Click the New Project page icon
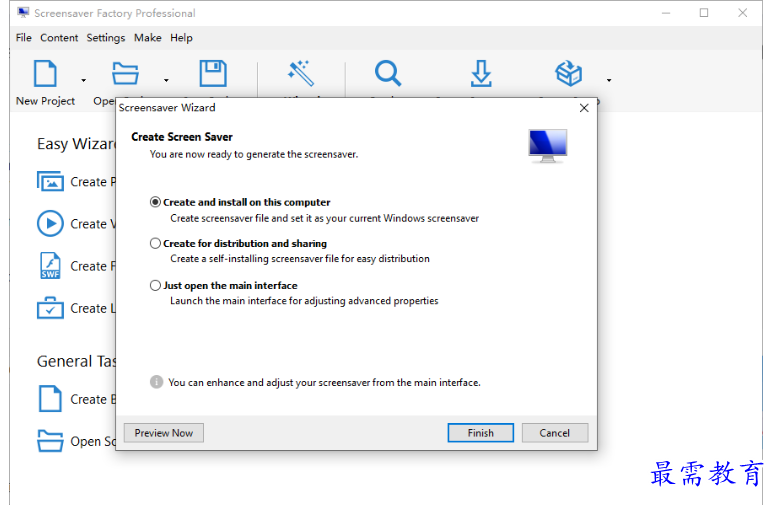This screenshot has width=772, height=505. (45, 73)
